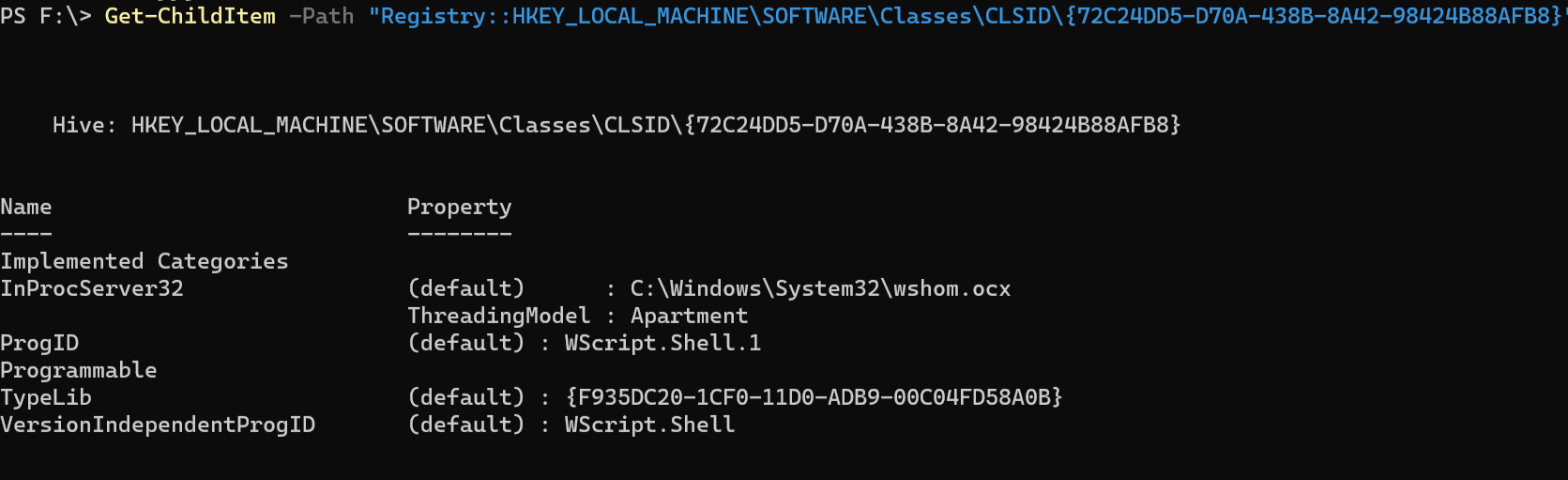The height and width of the screenshot is (480, 1568).
Task: Click the -Path parameter in the command
Action: click(x=321, y=16)
